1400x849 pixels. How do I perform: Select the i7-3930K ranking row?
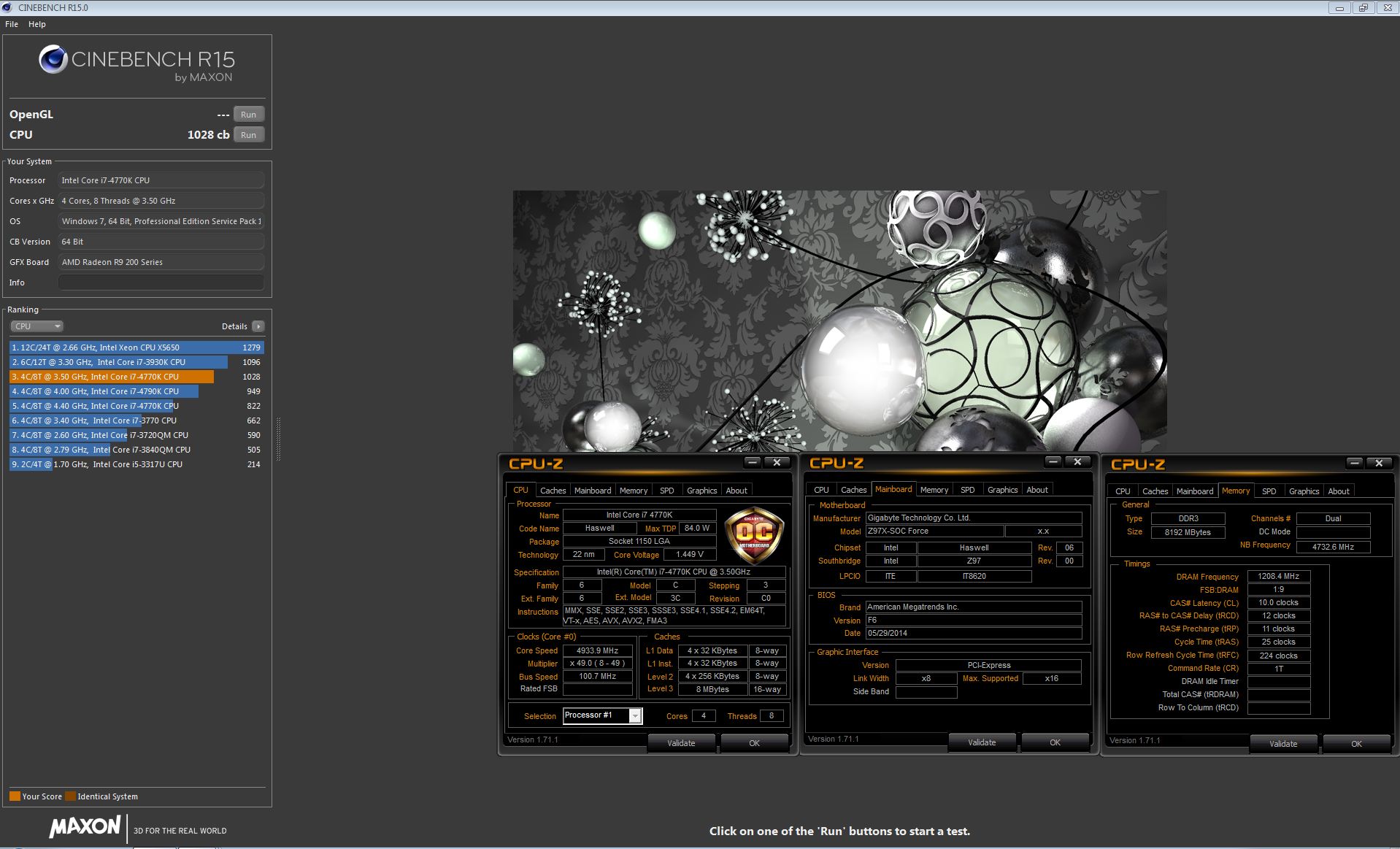coord(136,362)
